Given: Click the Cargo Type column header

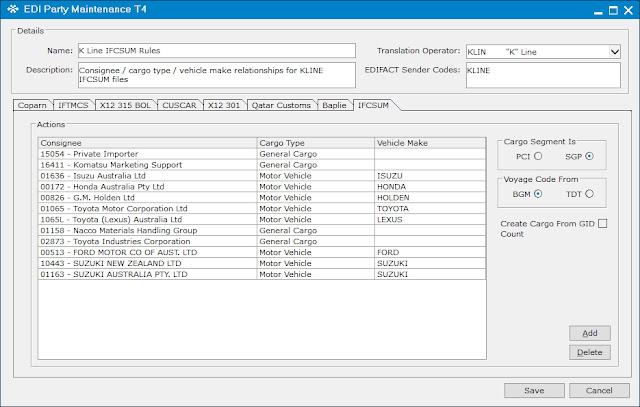Looking at the screenshot, I should click(x=316, y=143).
